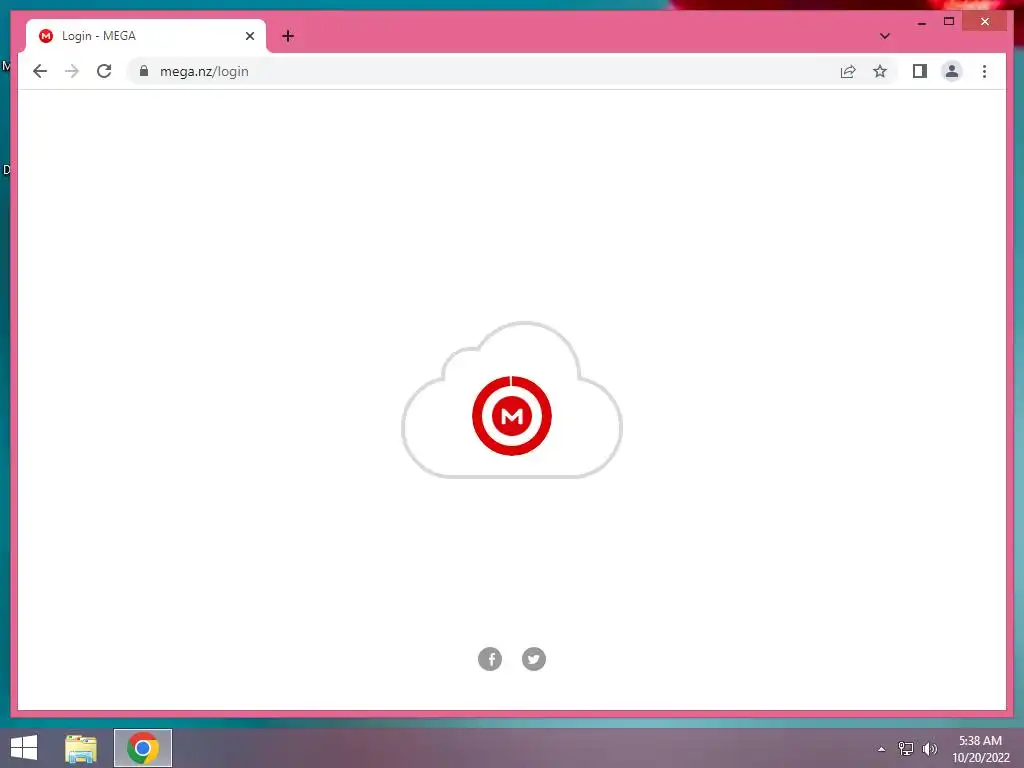The height and width of the screenshot is (768, 1024).
Task: Open network status tray icon
Action: (x=906, y=748)
